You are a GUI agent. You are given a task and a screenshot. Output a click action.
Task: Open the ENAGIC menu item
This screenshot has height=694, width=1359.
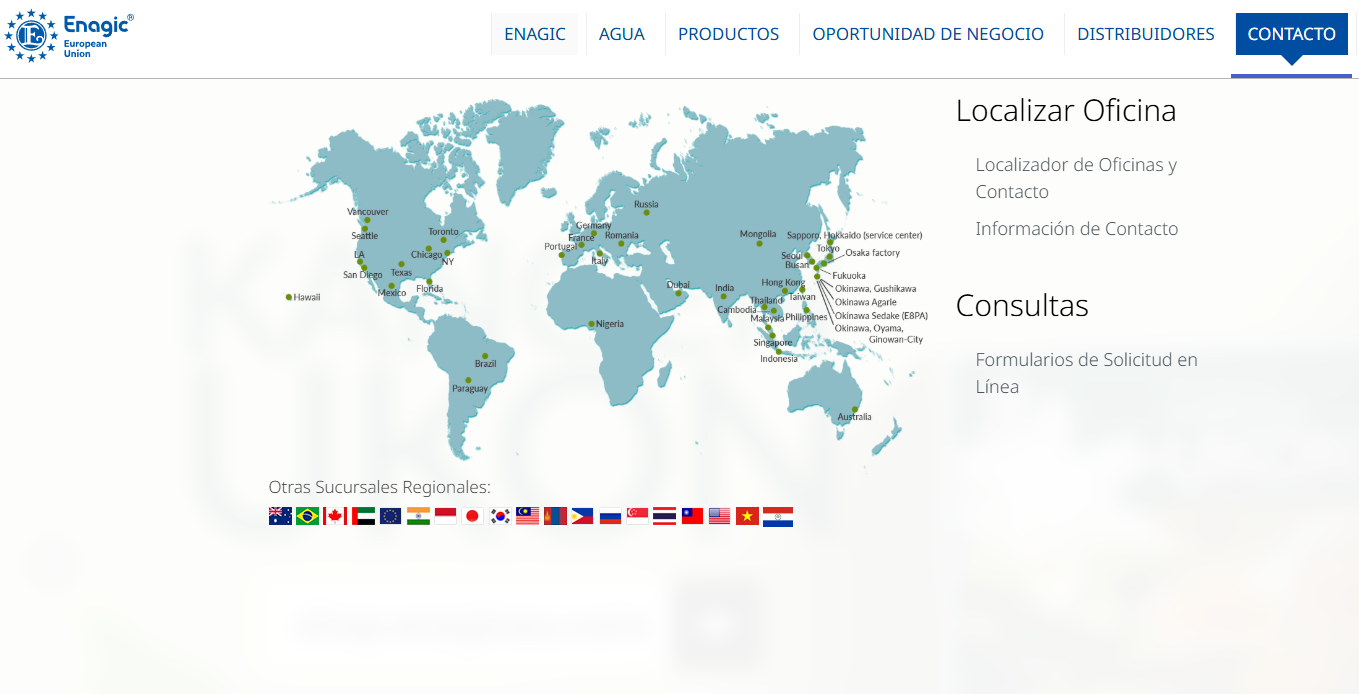535,34
